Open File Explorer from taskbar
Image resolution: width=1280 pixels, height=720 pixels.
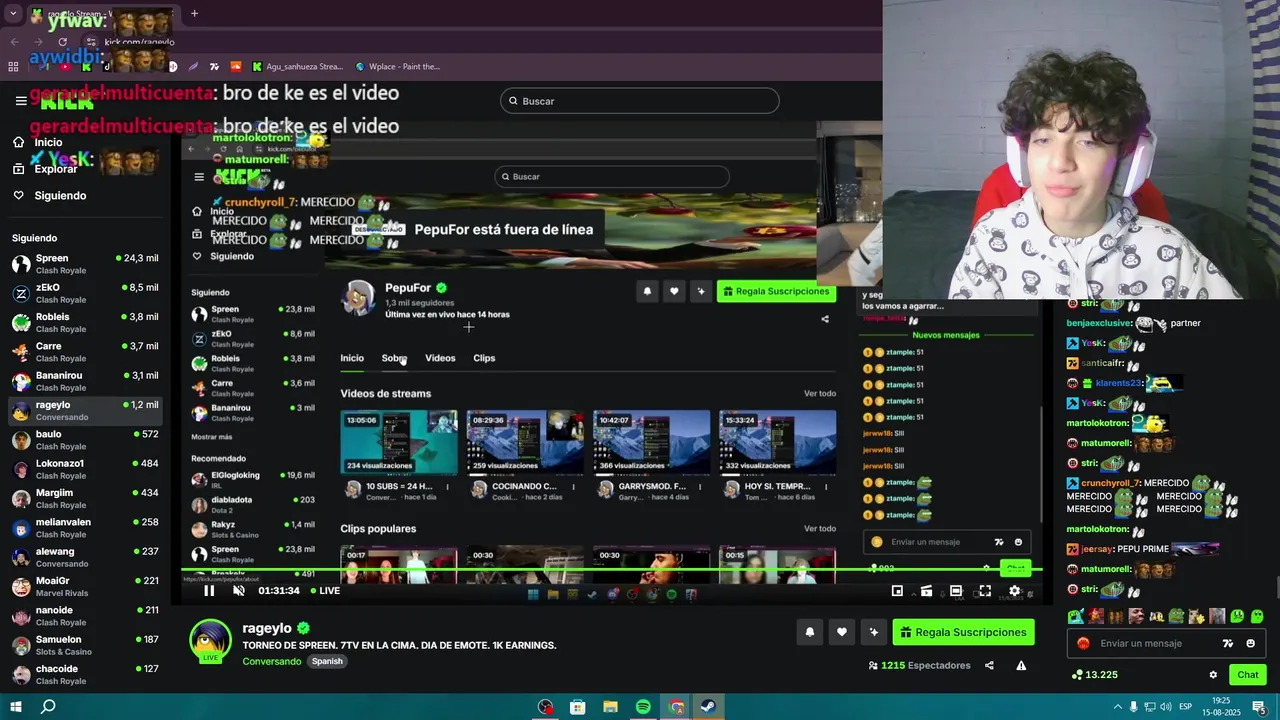pyautogui.click(x=610, y=707)
